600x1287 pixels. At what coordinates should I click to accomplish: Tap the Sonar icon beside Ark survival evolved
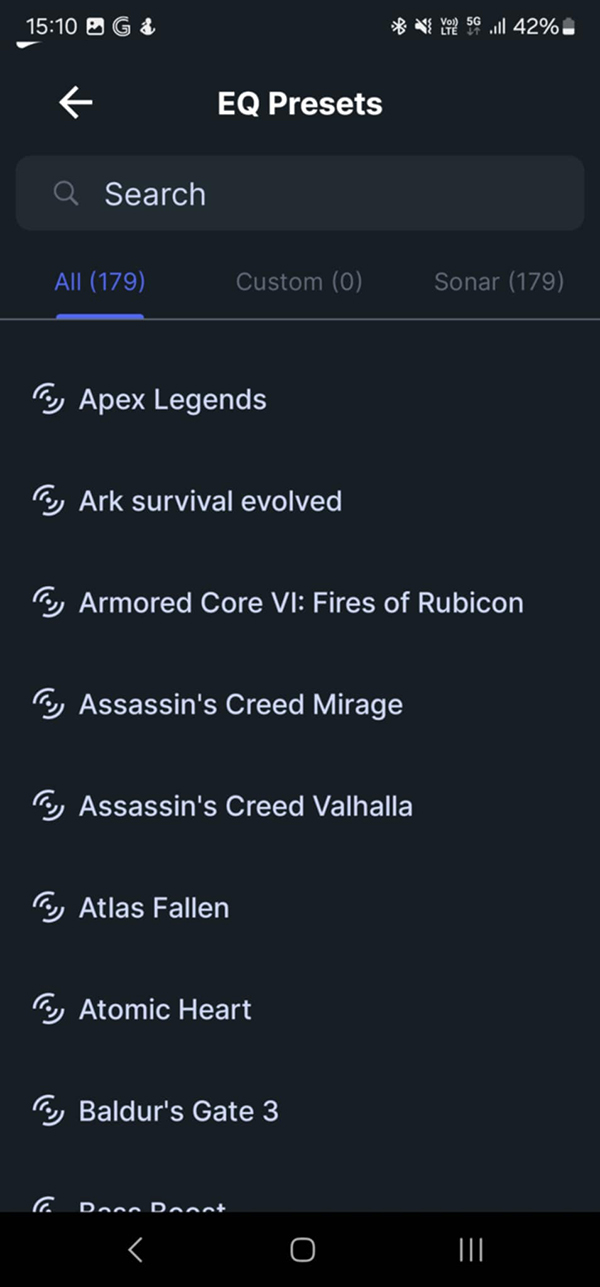tap(48, 501)
